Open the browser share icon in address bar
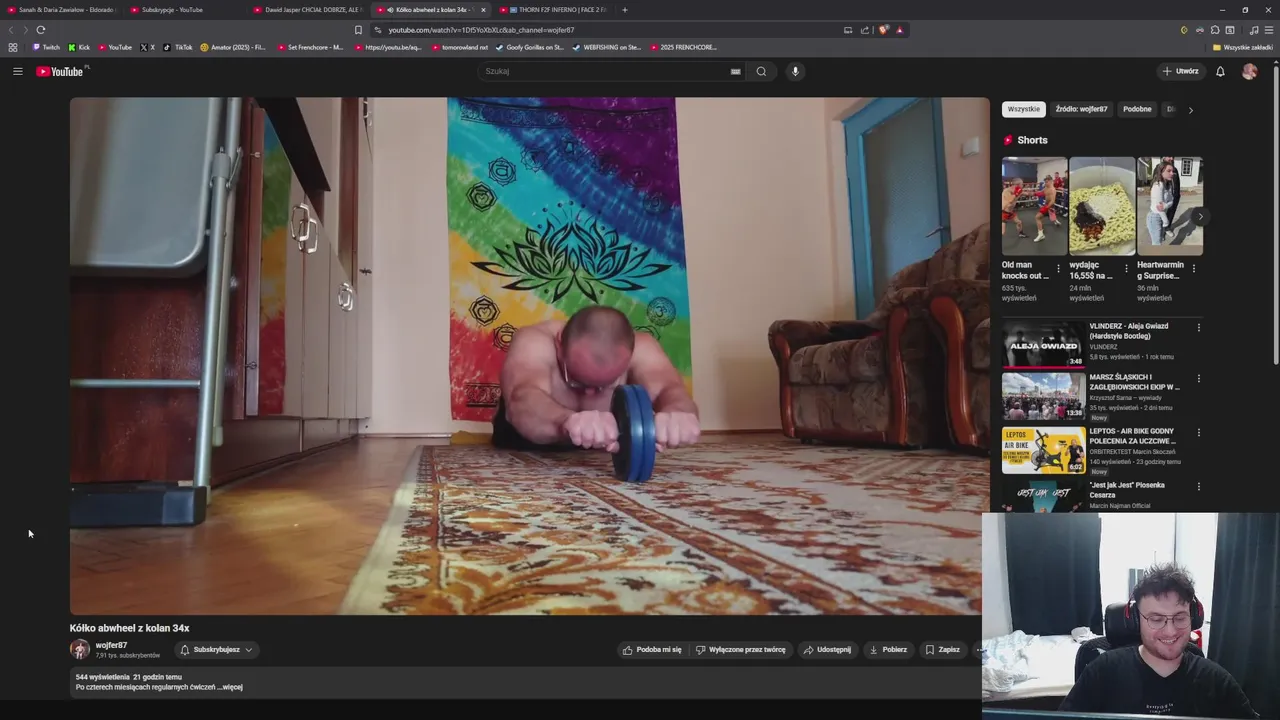 click(865, 30)
